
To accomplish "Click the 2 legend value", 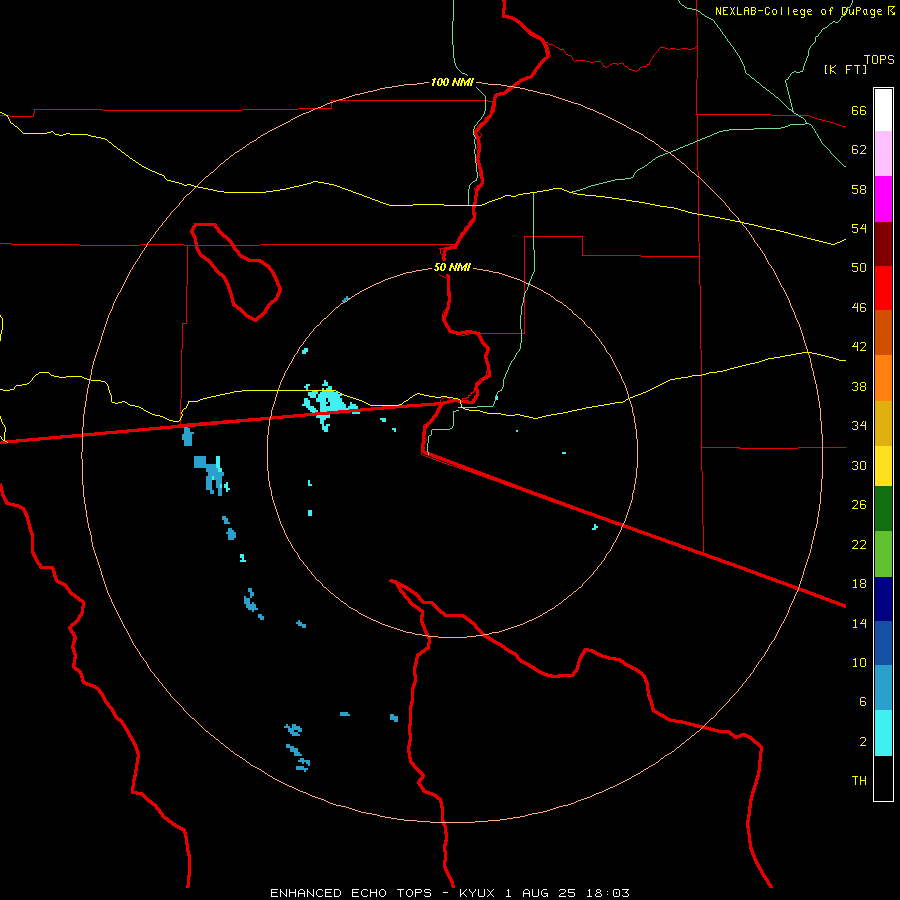I will tap(863, 741).
